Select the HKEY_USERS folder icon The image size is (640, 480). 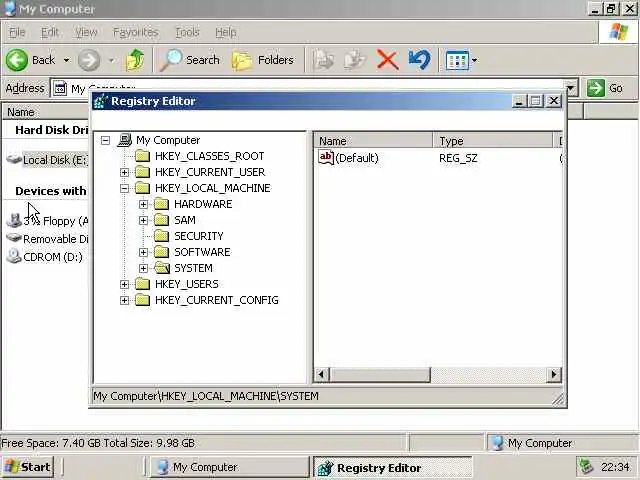point(142,284)
